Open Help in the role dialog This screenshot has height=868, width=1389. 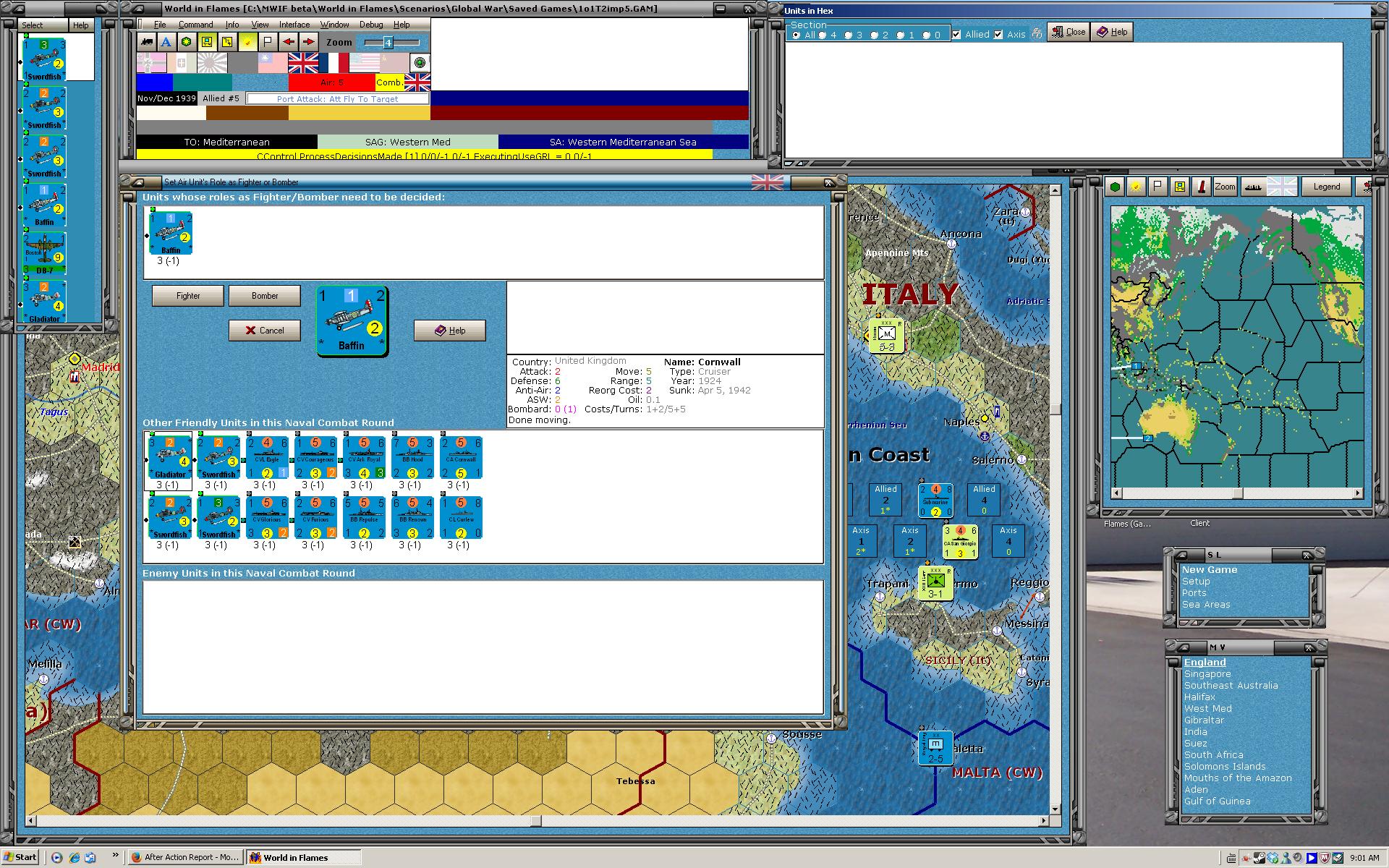click(450, 331)
